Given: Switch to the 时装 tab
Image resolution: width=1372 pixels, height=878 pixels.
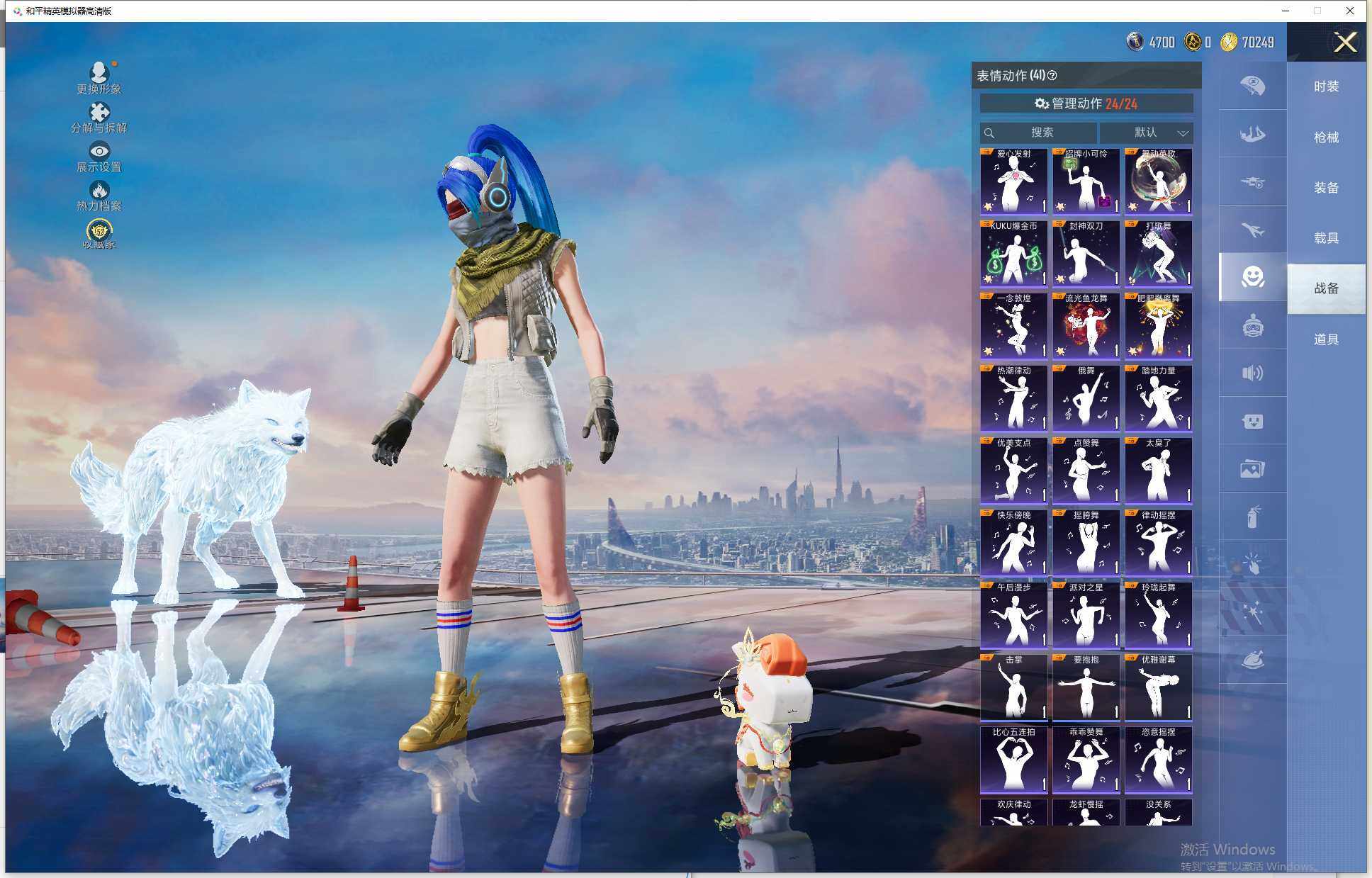Looking at the screenshot, I should [x=1326, y=86].
